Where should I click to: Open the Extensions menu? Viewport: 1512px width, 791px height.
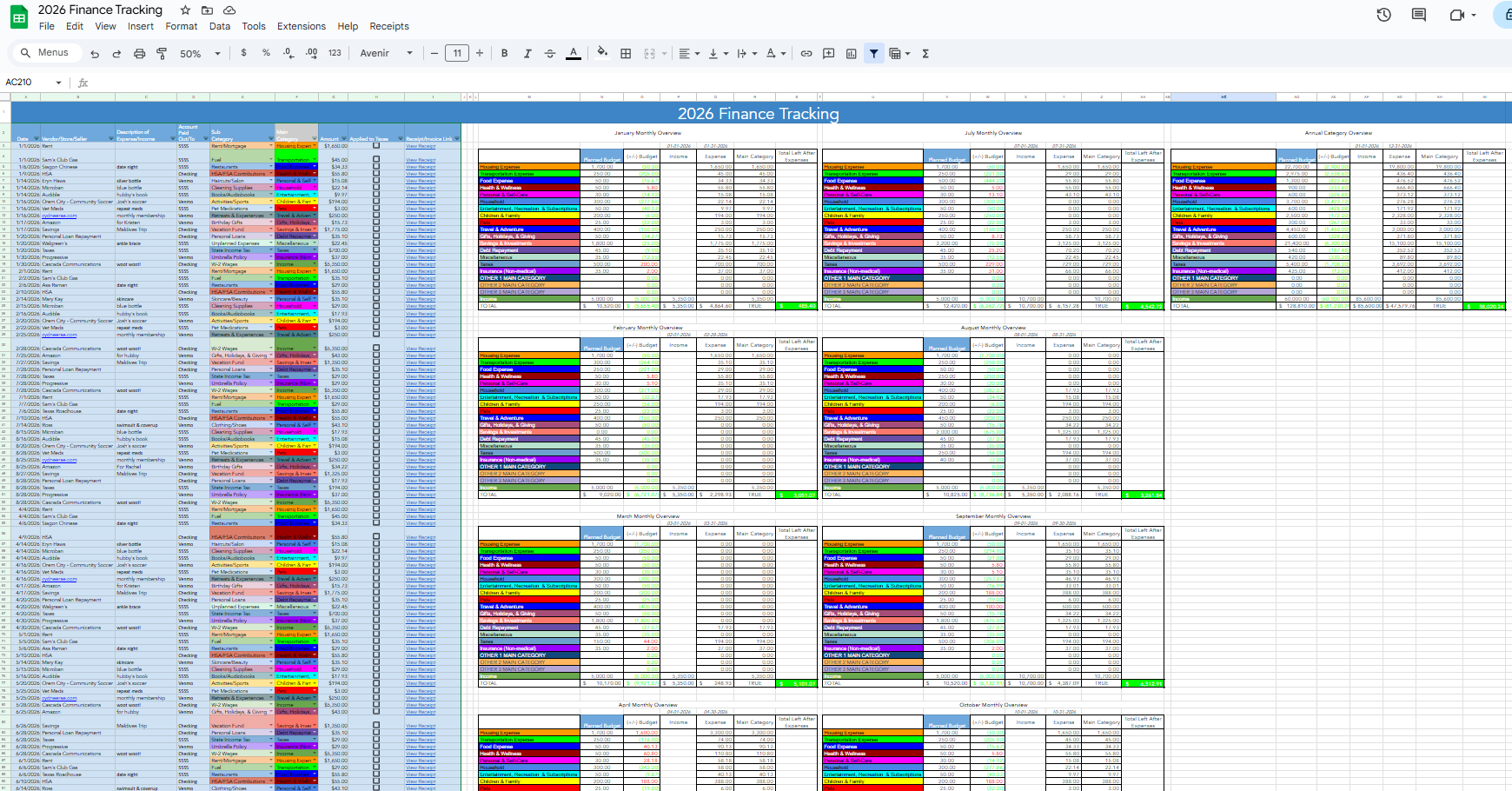(x=301, y=26)
